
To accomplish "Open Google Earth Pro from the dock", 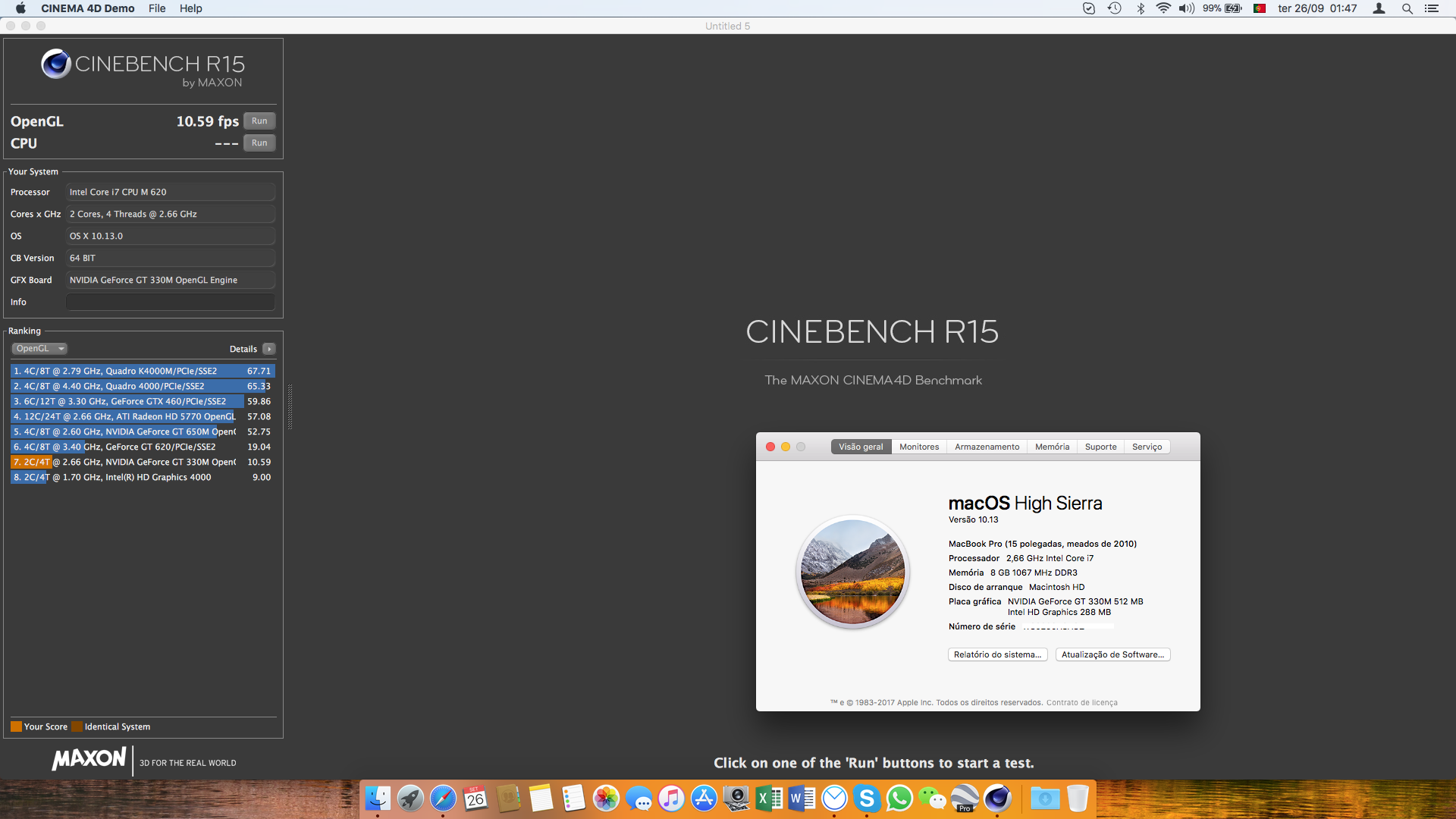I will click(965, 798).
